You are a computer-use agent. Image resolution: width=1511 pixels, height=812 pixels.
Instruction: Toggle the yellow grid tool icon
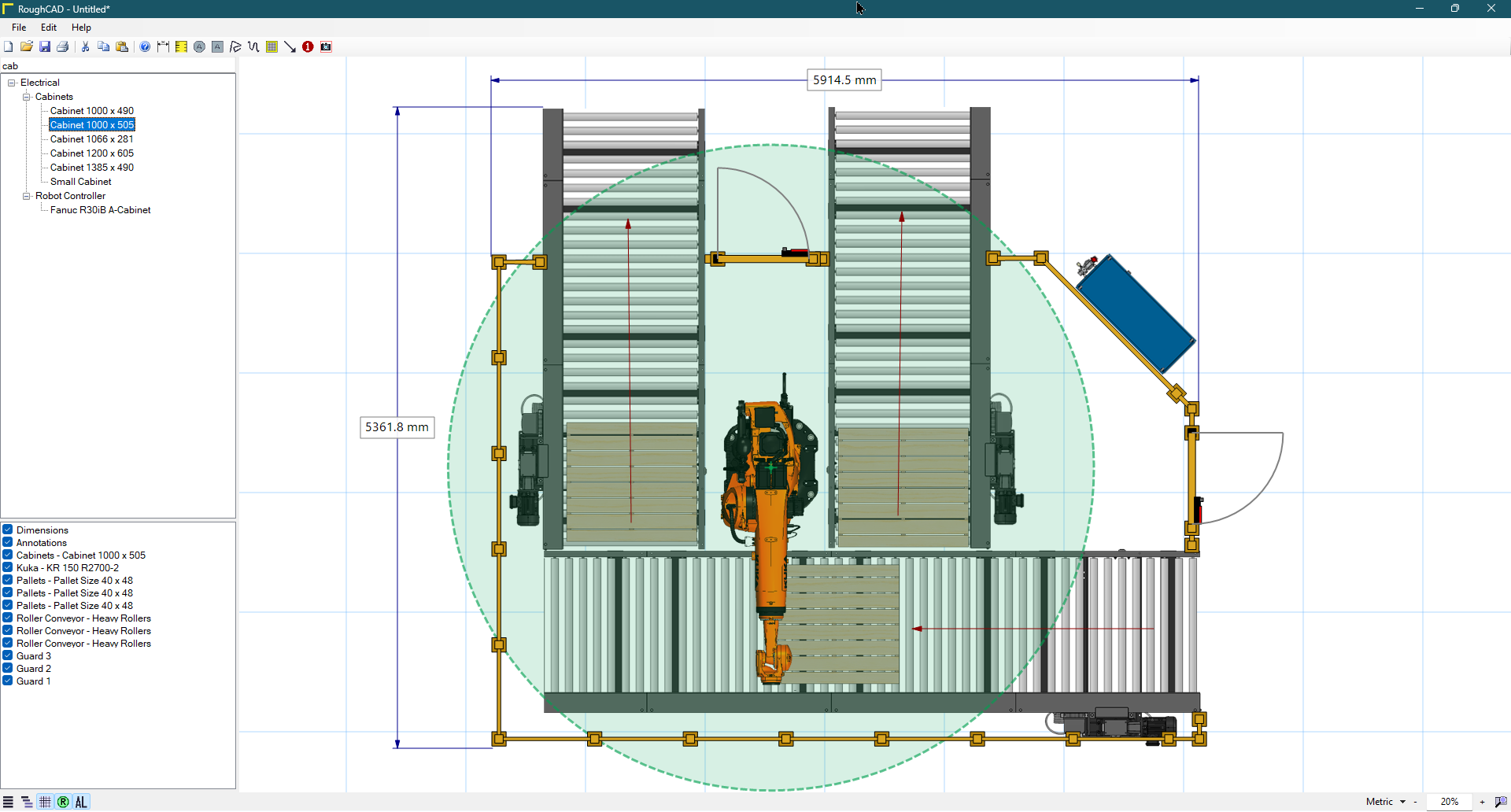(272, 47)
